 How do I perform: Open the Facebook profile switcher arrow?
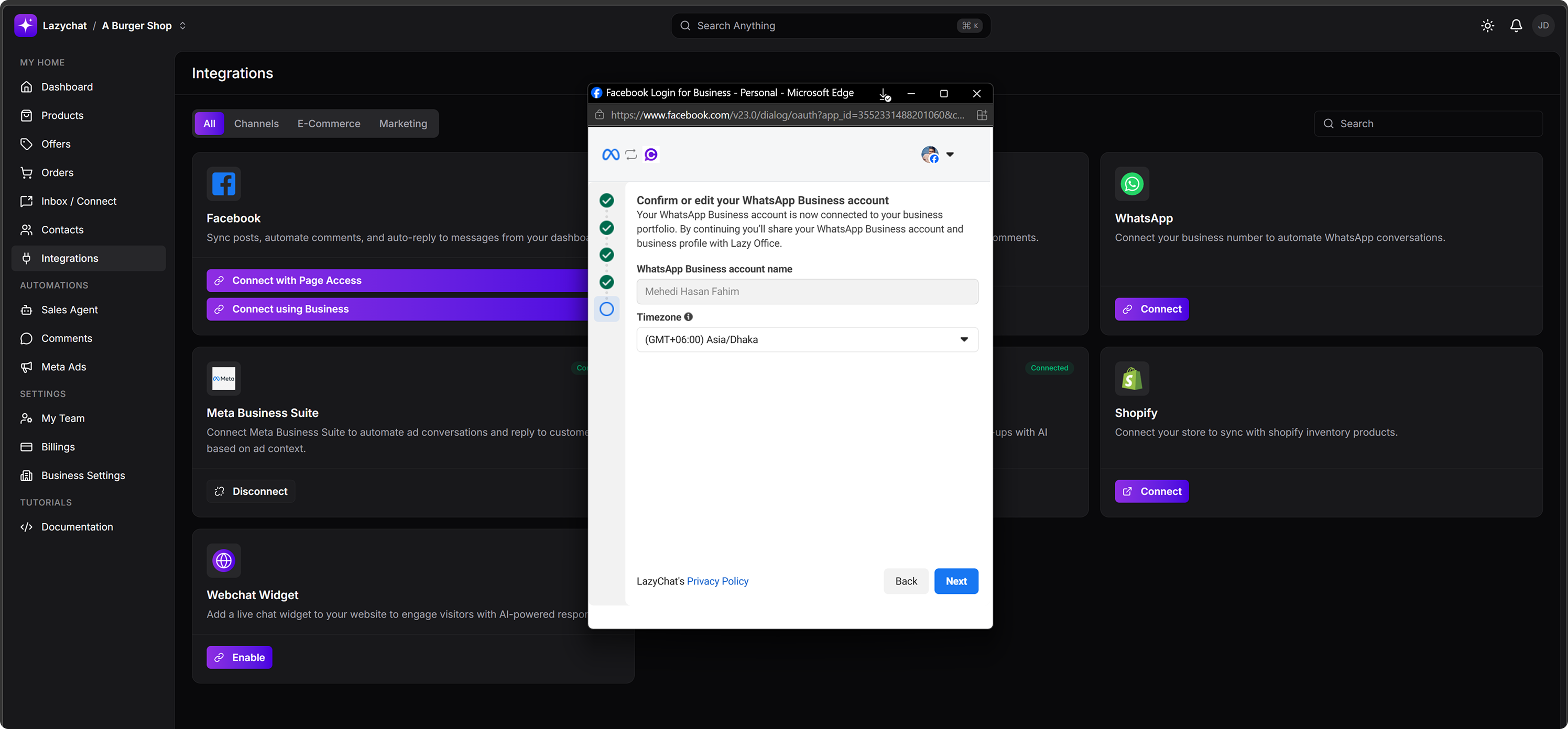coord(950,154)
